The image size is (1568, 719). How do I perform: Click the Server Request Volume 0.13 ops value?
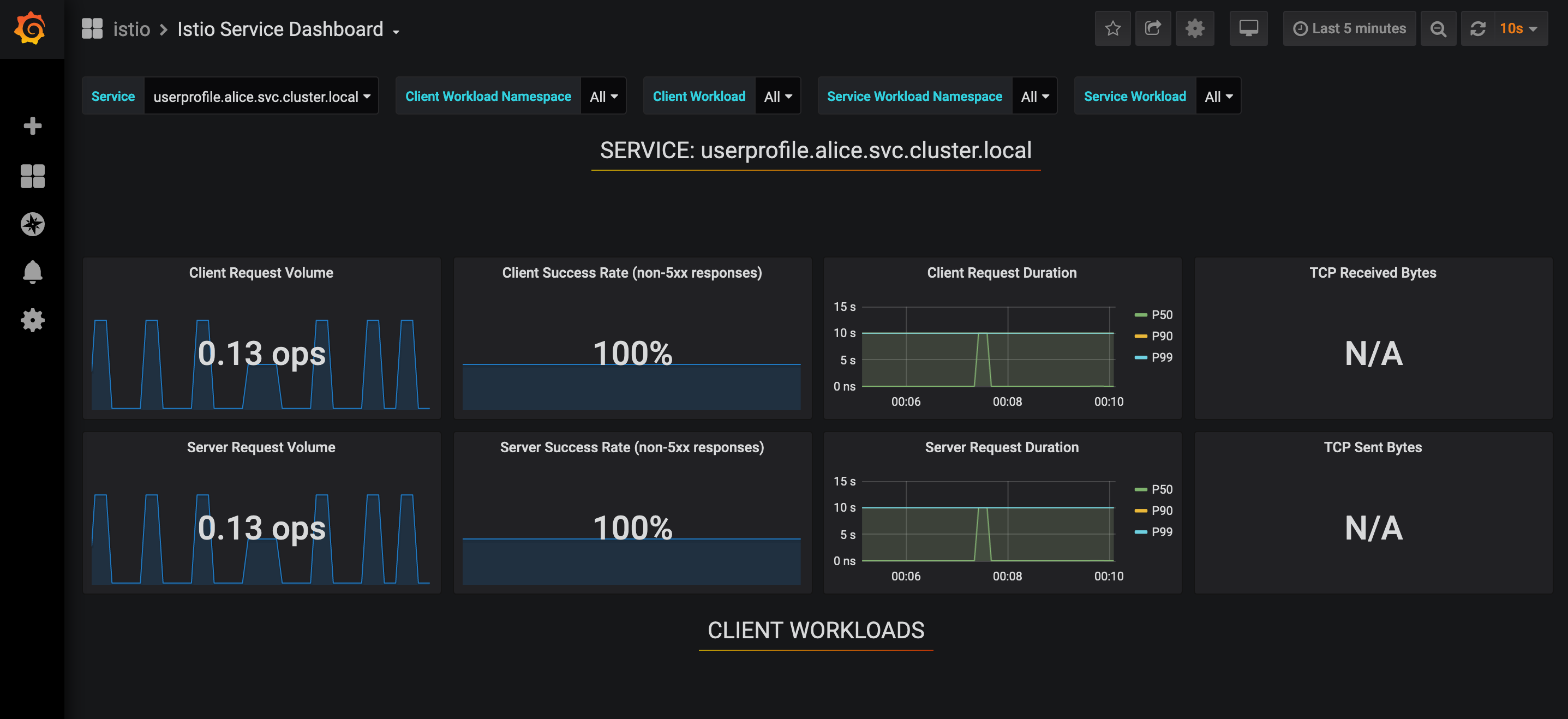pos(262,529)
